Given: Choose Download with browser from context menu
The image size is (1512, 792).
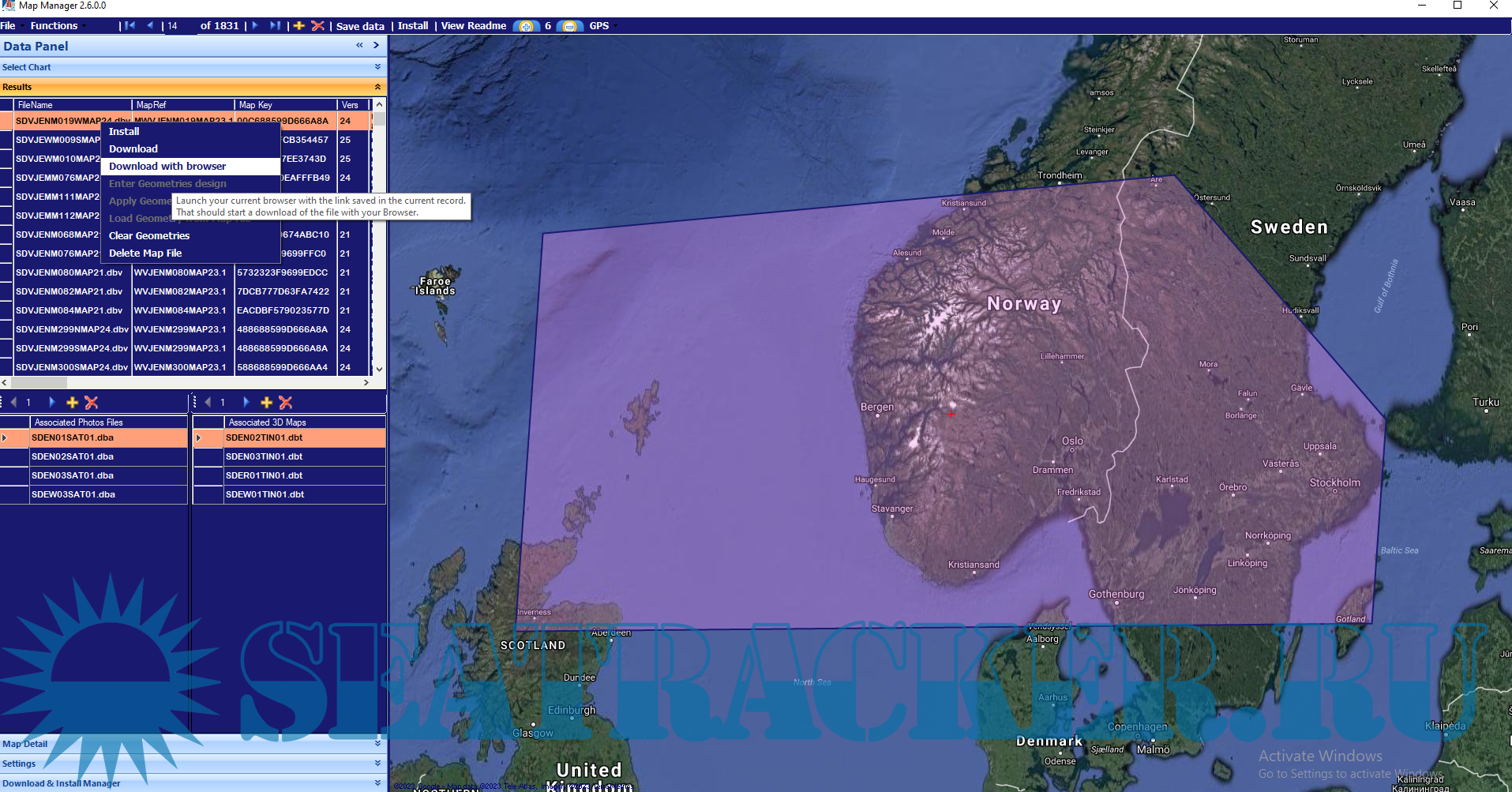Looking at the screenshot, I should pyautogui.click(x=167, y=167).
